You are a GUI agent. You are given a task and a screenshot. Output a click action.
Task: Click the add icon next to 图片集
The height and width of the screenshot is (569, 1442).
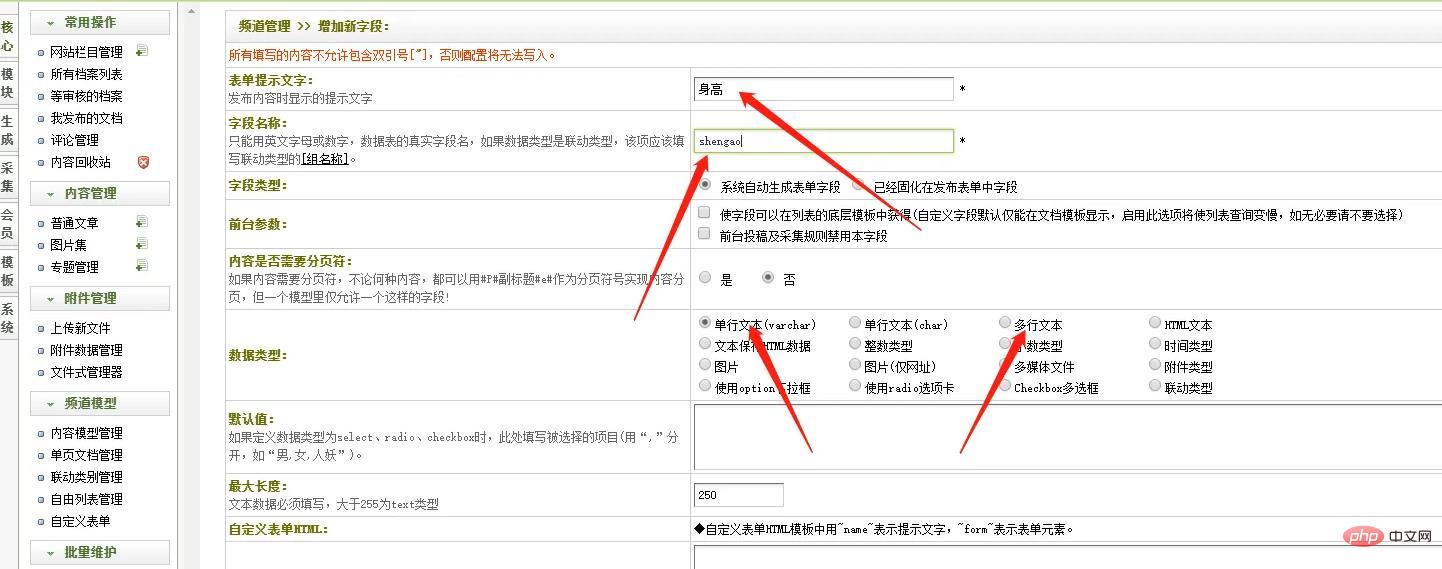142,244
